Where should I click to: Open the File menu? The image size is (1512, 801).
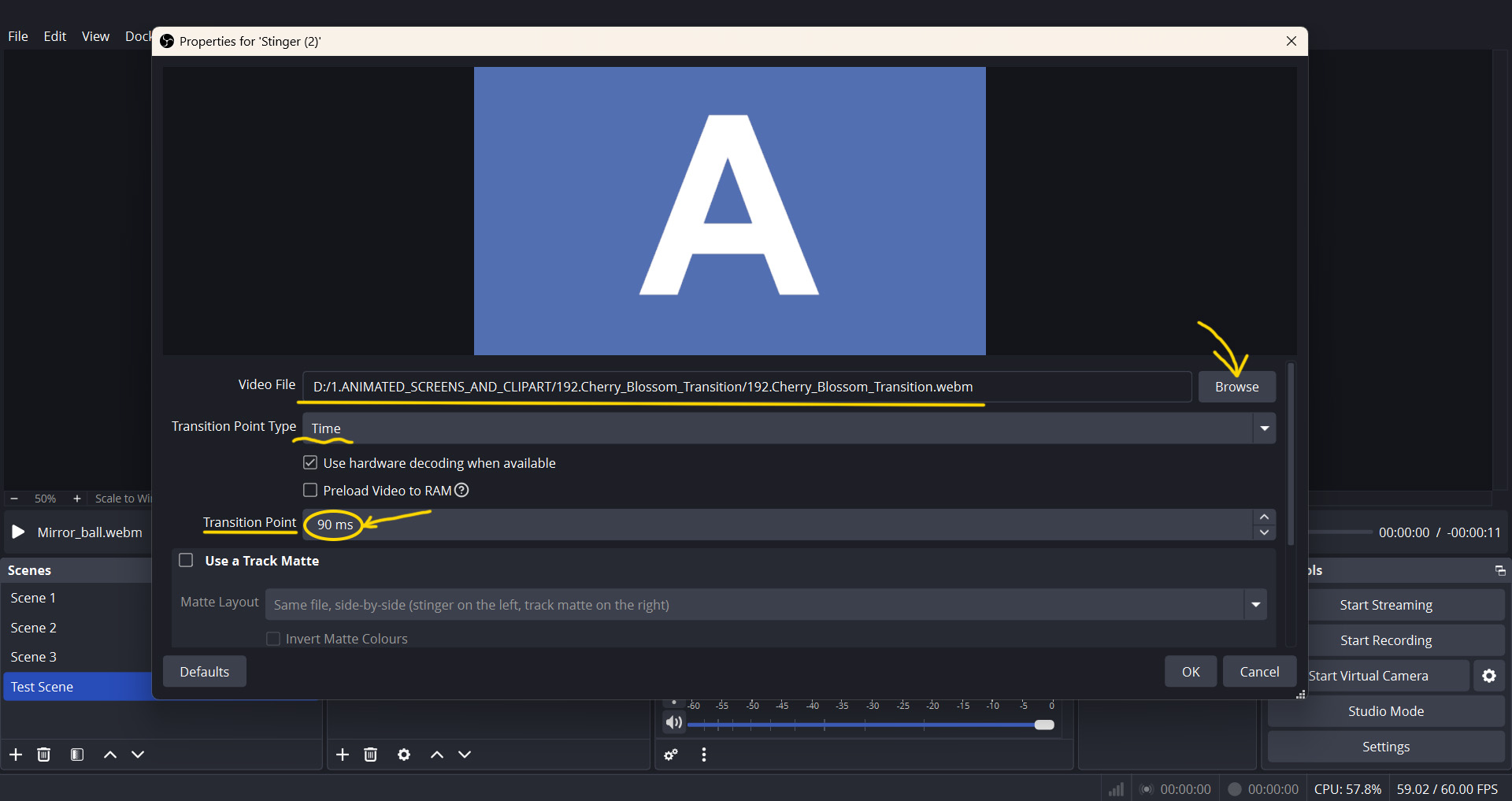[x=18, y=36]
